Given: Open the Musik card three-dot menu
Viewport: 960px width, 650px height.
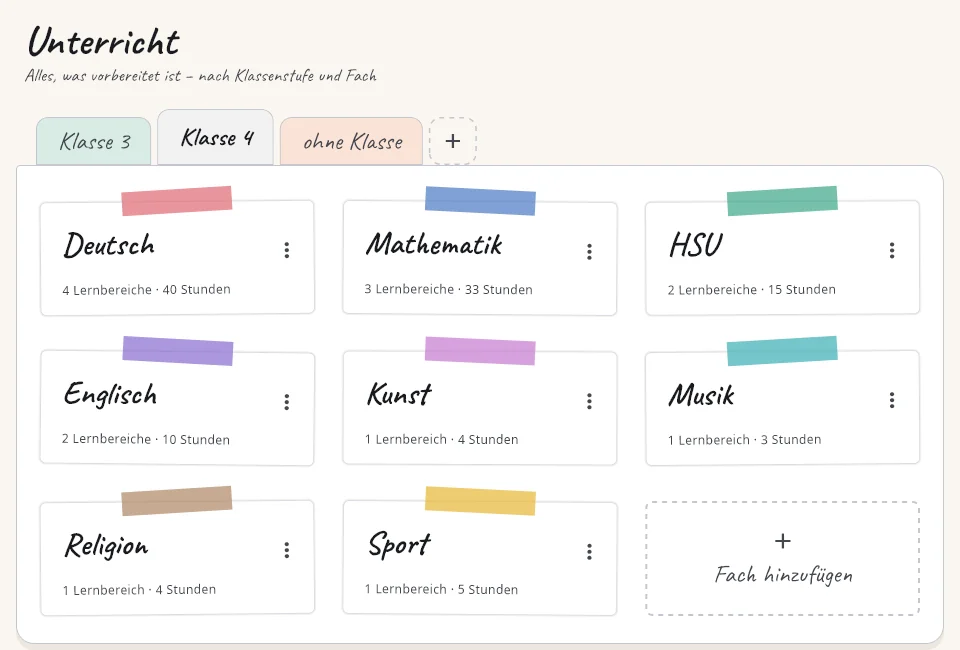Looking at the screenshot, I should coord(891,400).
